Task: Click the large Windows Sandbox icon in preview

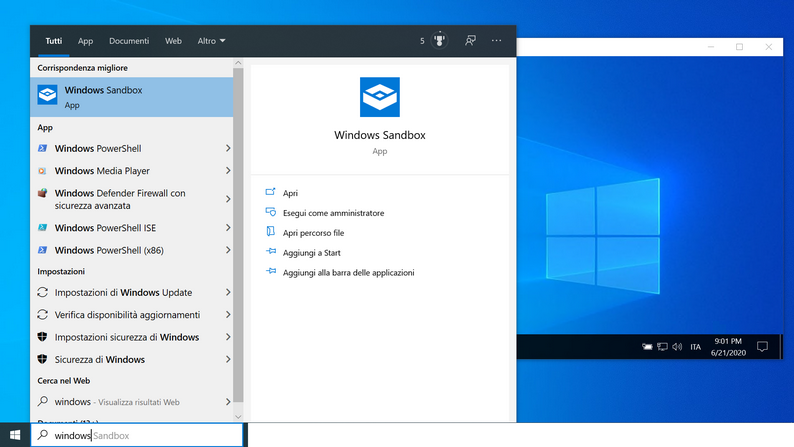Action: [380, 97]
